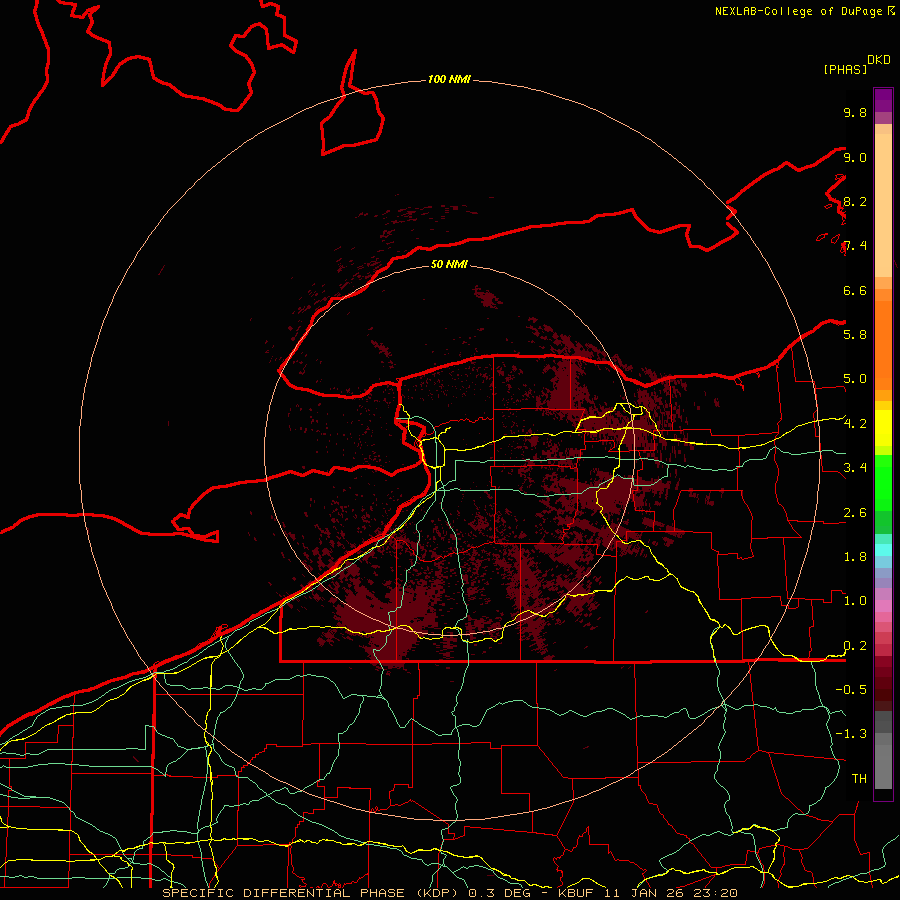Screen dimensions: 900x900
Task: Click the [PHAS] label above the color scale
Action: [x=845, y=69]
